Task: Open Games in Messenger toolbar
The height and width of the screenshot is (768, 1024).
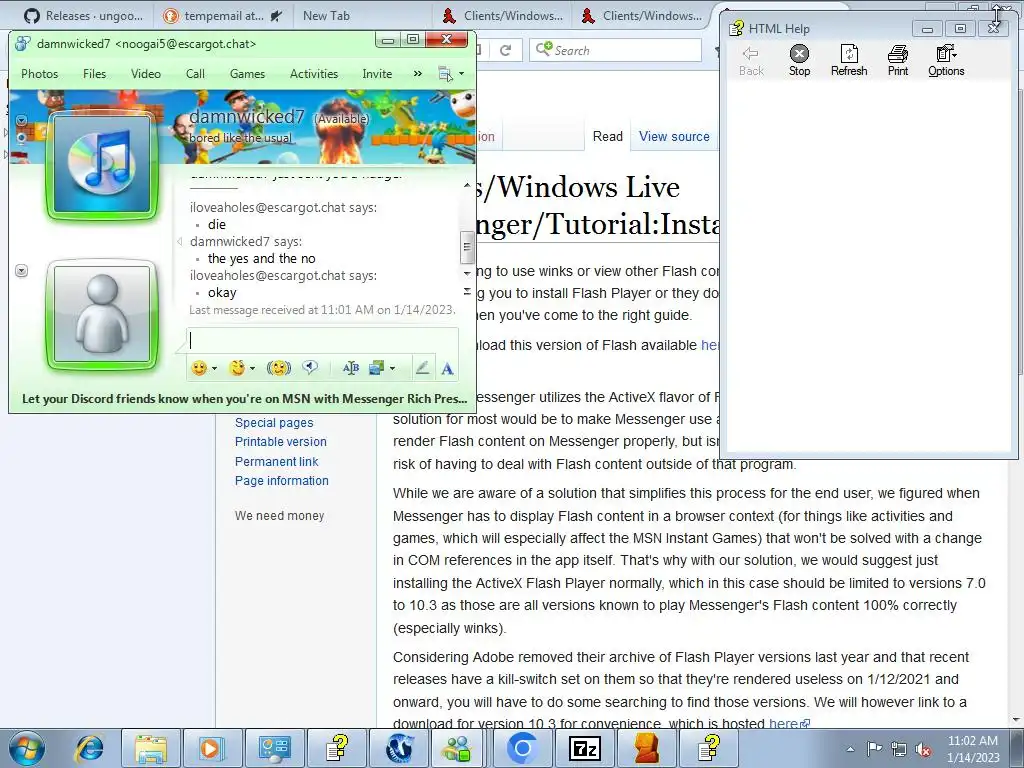Action: coord(248,74)
